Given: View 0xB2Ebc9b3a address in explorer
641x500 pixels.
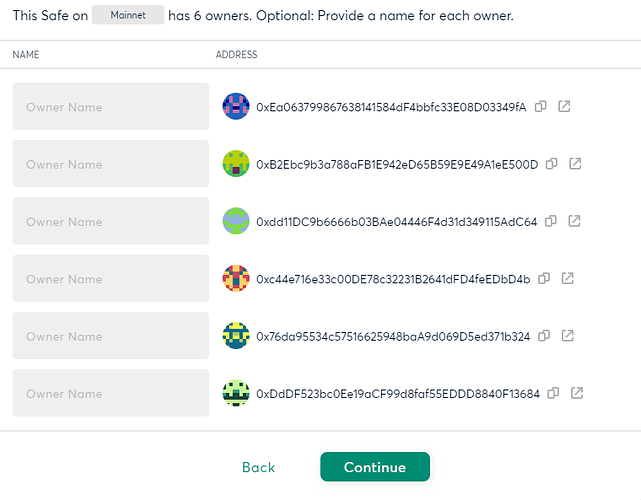Looking at the screenshot, I should (576, 164).
